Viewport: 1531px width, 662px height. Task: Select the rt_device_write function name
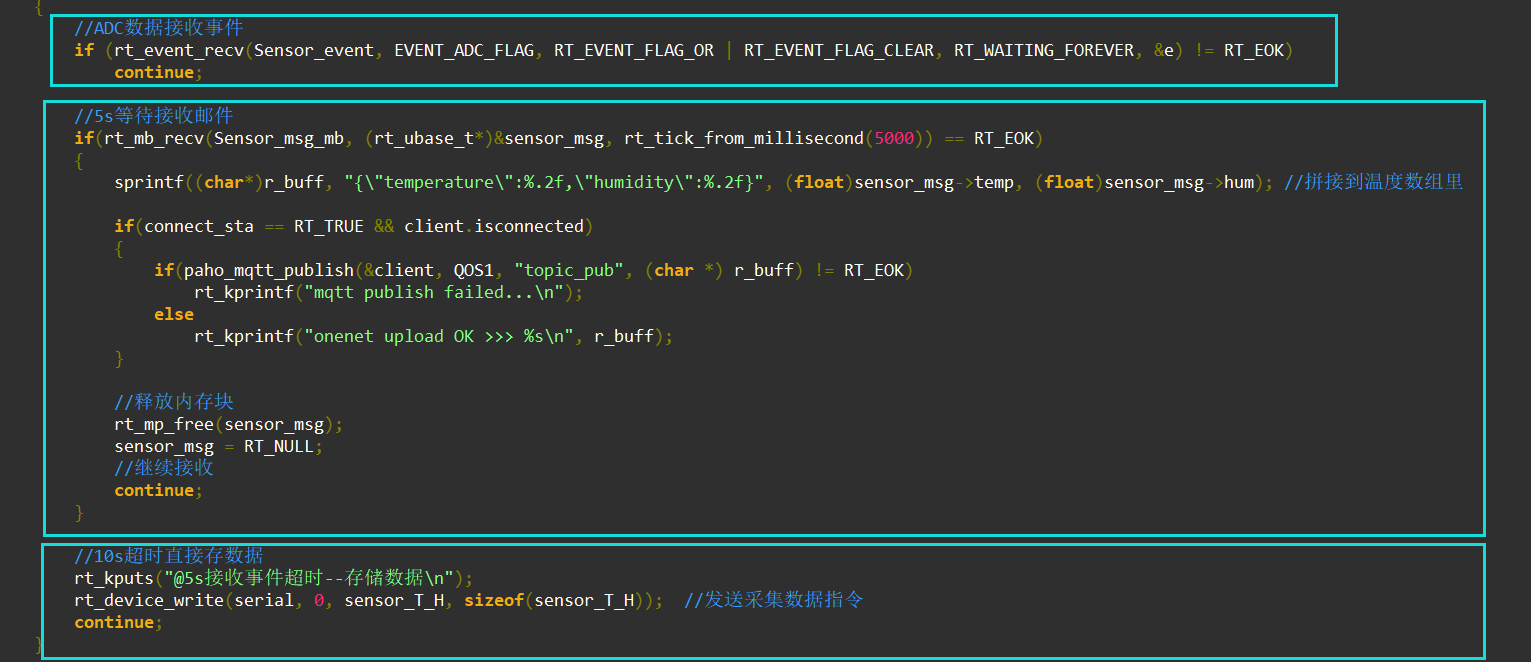[149, 600]
